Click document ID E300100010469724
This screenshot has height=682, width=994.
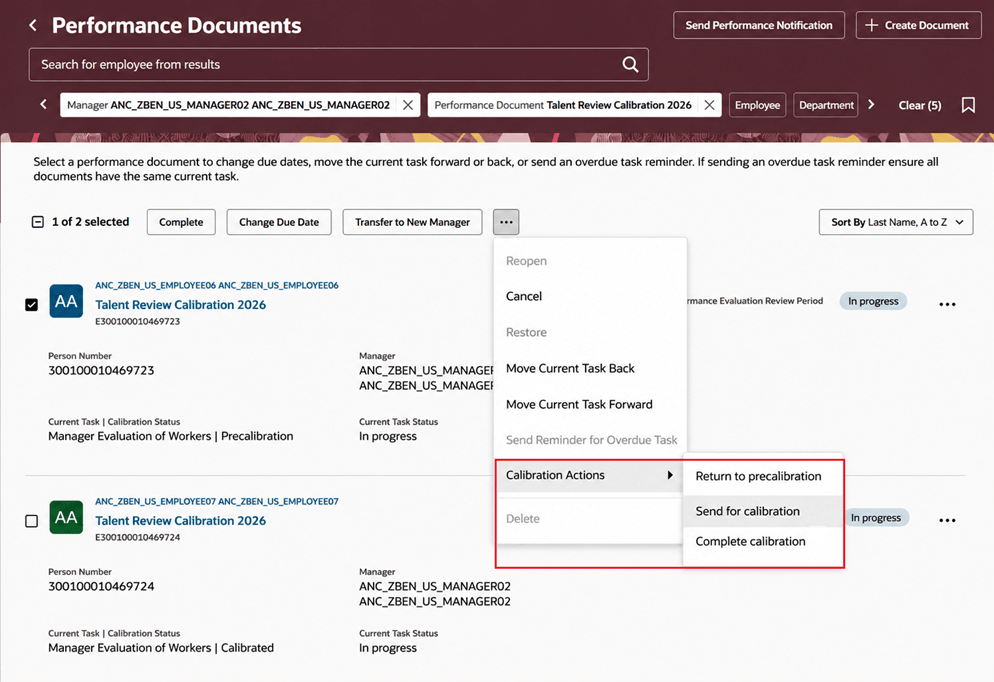click(x=138, y=537)
